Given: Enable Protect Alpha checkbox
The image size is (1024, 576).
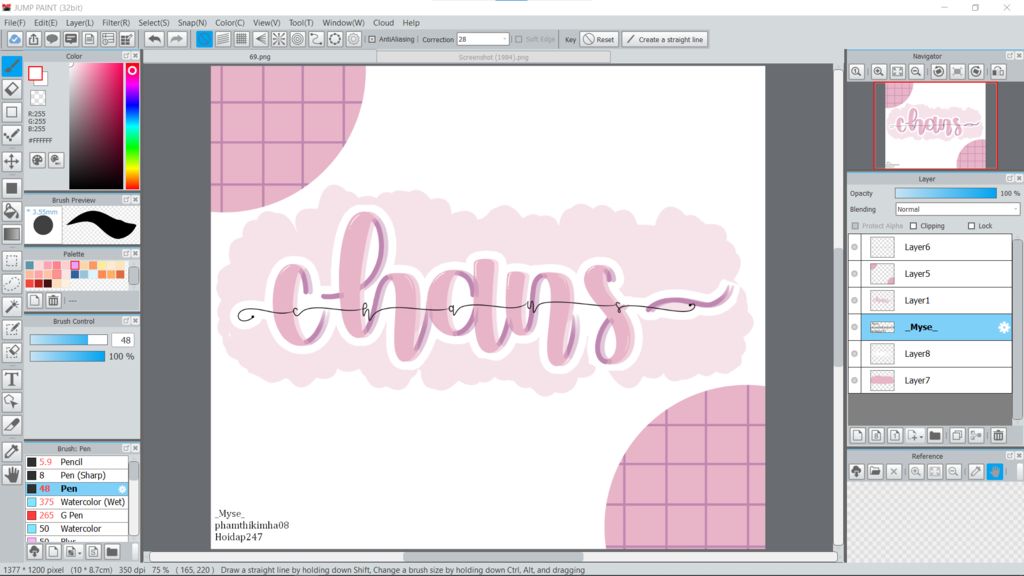Looking at the screenshot, I should 855,226.
